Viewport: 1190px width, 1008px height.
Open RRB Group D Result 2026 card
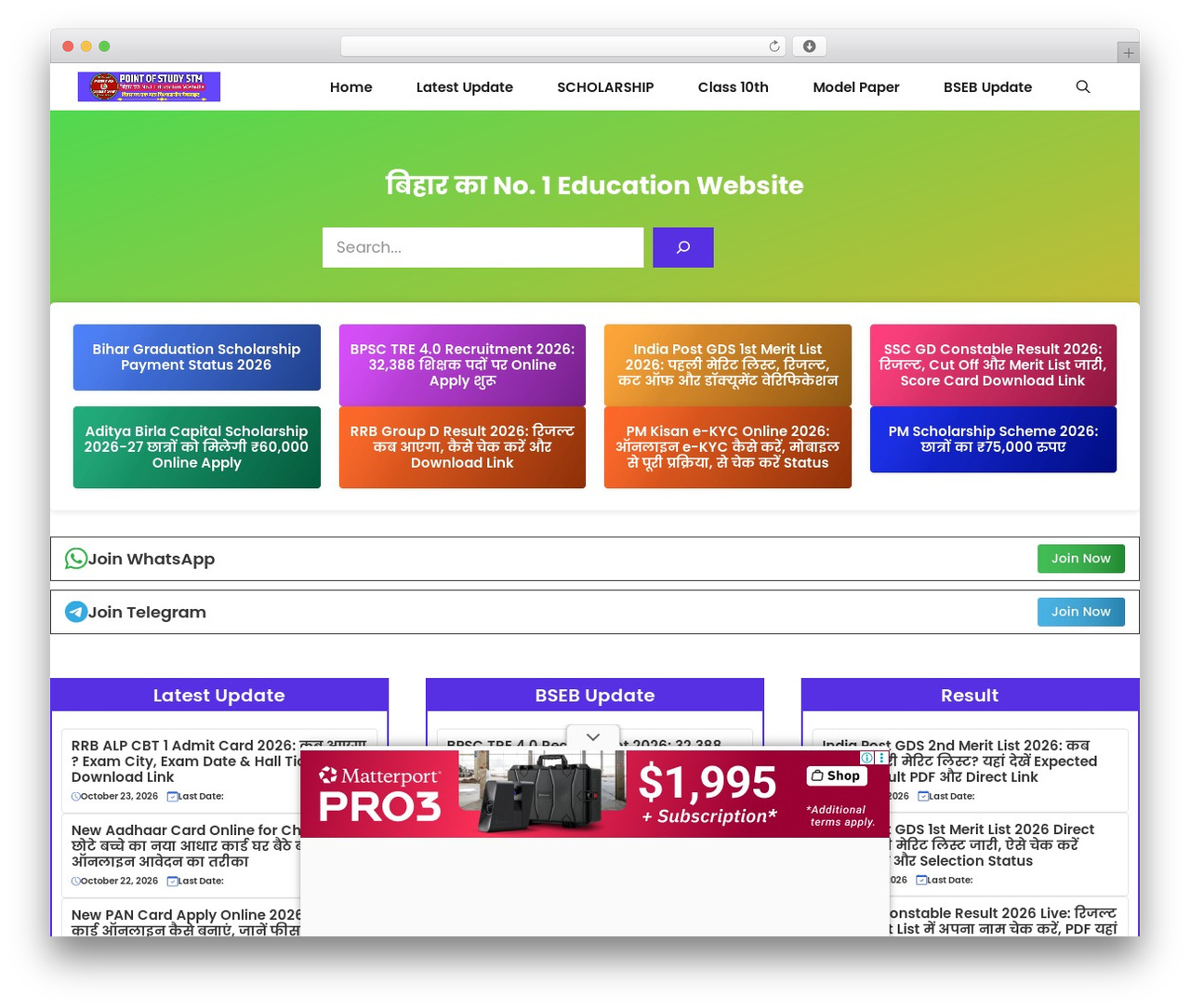(x=462, y=447)
